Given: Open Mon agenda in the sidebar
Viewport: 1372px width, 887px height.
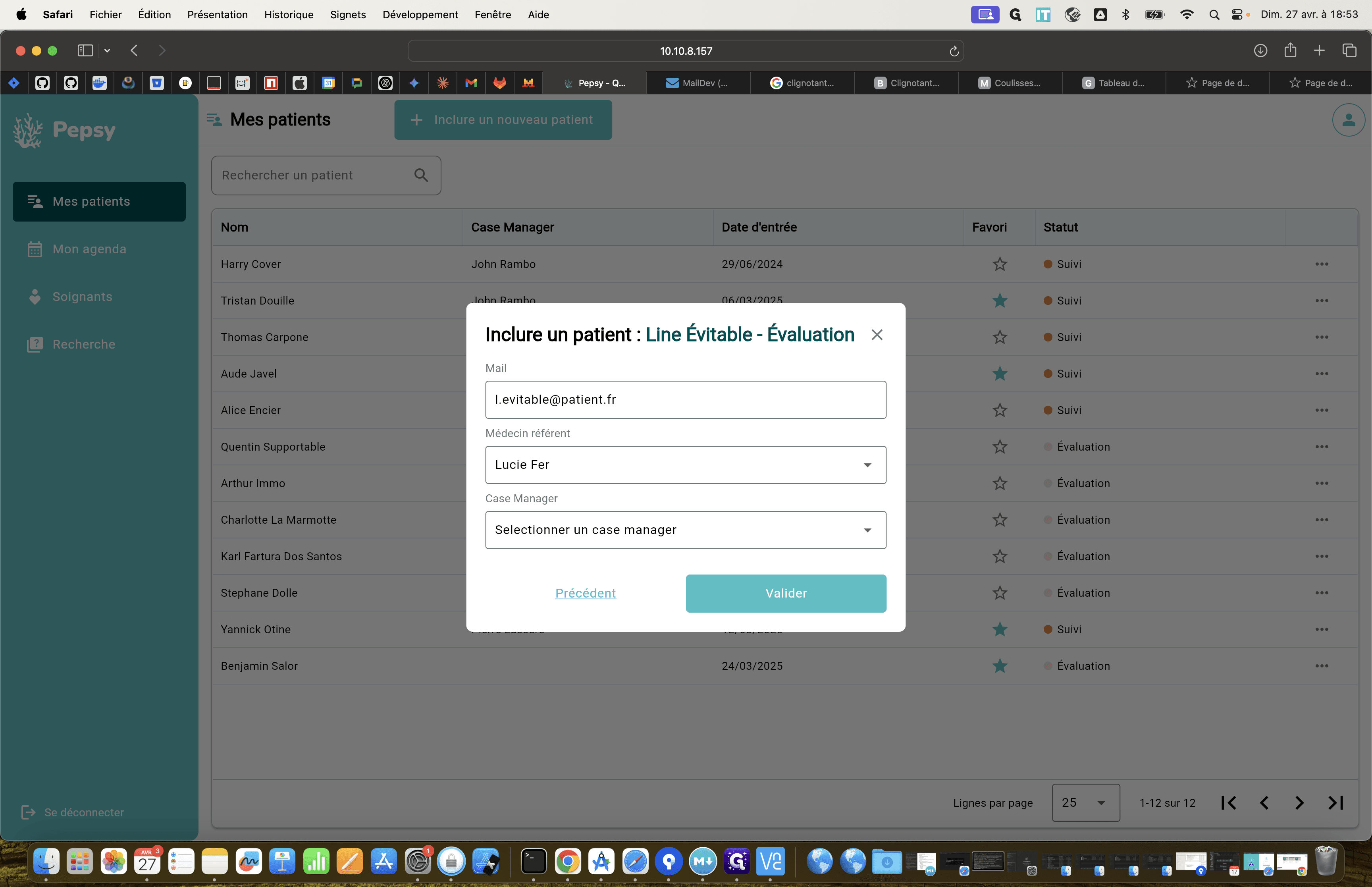Looking at the screenshot, I should [x=99, y=249].
